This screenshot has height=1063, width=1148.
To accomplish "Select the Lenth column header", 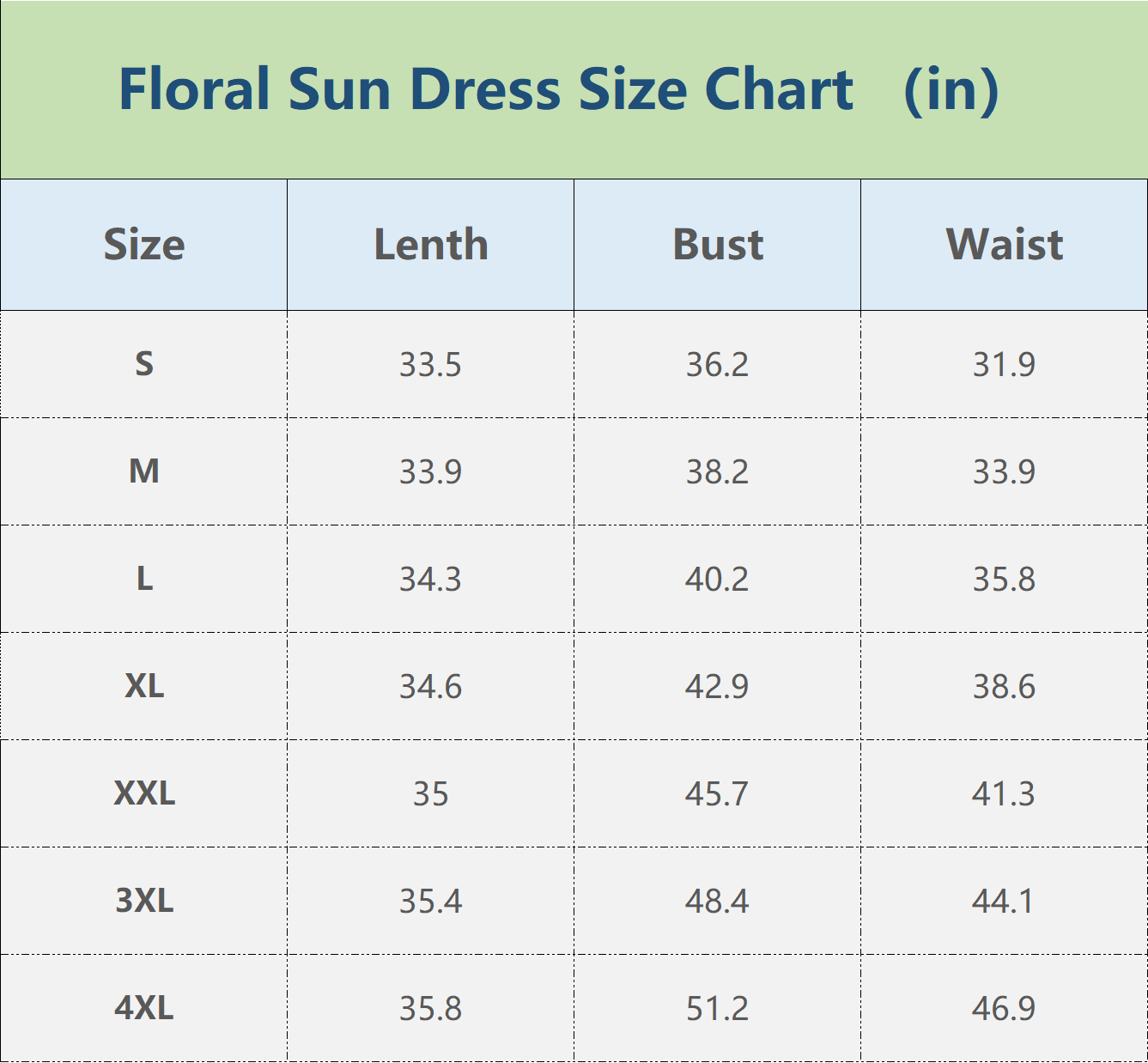I will coord(431,245).
